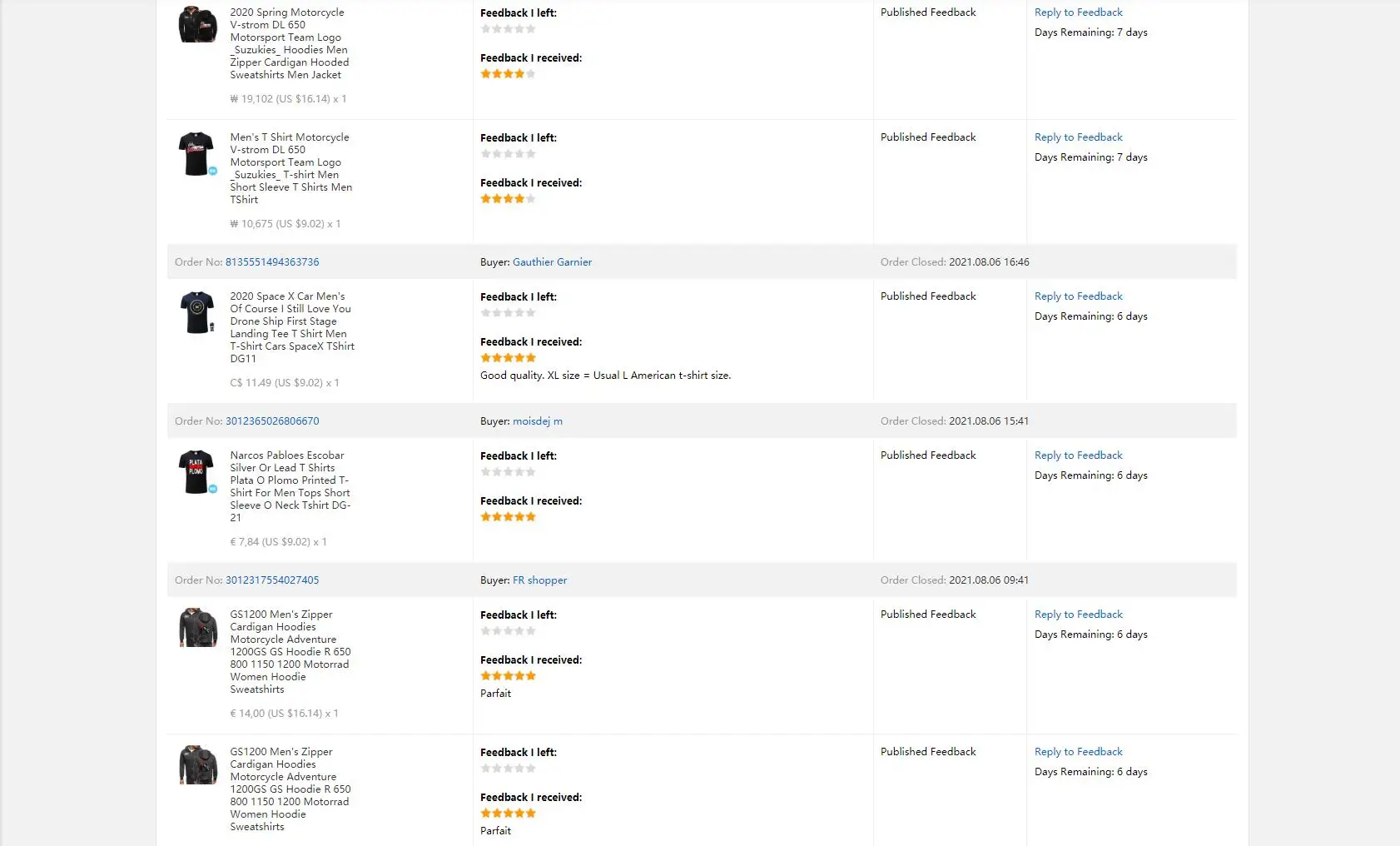Click empty 'Feedback I left' stars for Narcos shirt
The width and height of the screenshot is (1400, 846).
coord(508,472)
